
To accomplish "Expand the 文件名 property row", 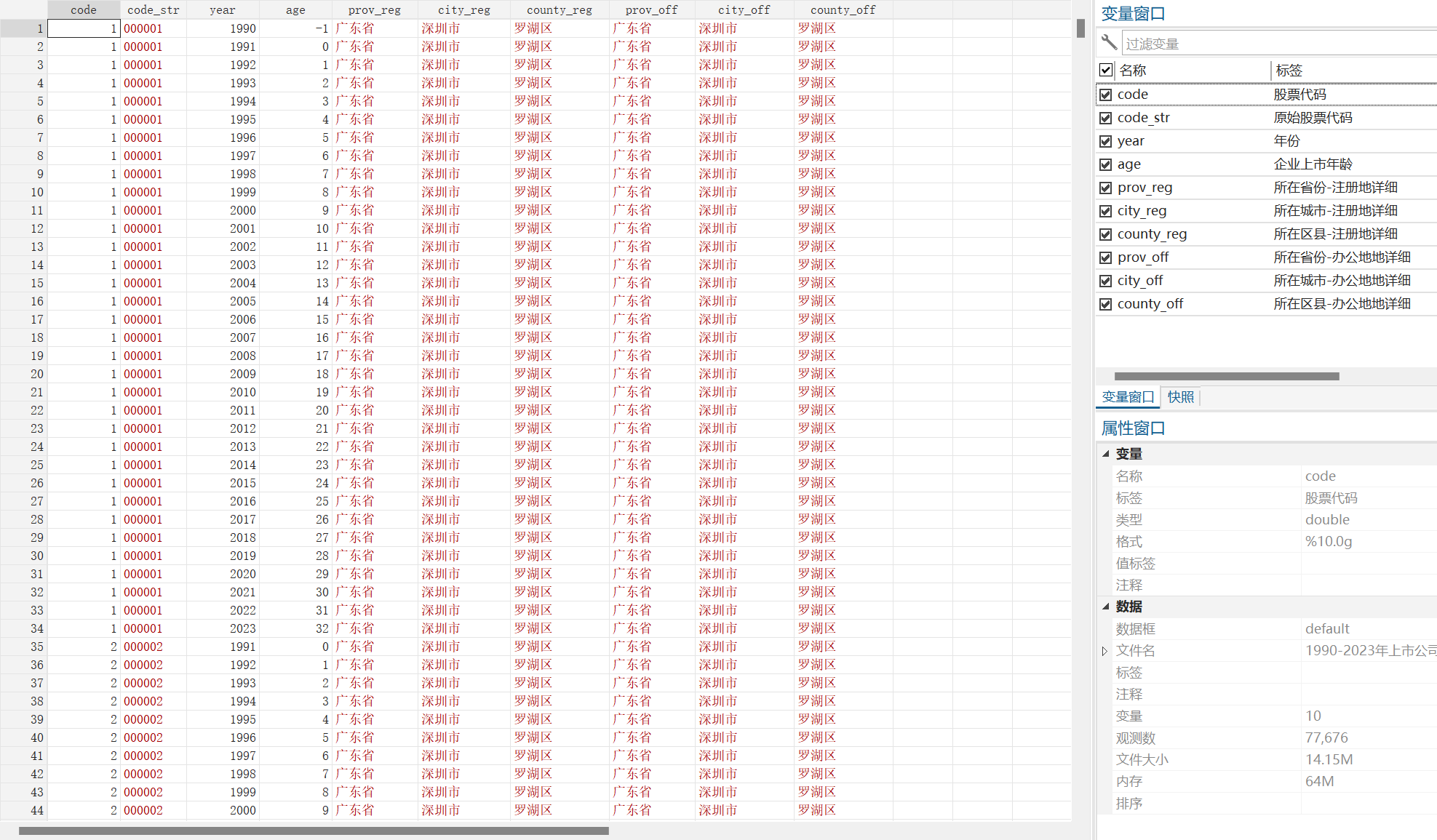I will pos(1104,651).
